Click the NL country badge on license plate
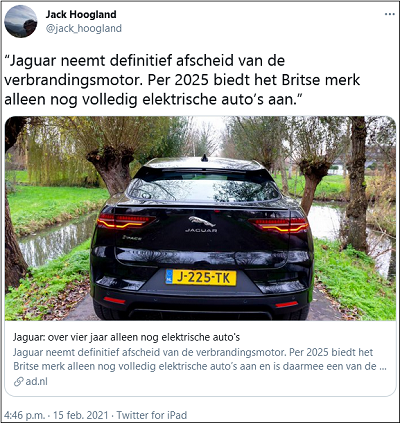This screenshot has height=423, width=400. tap(169, 277)
